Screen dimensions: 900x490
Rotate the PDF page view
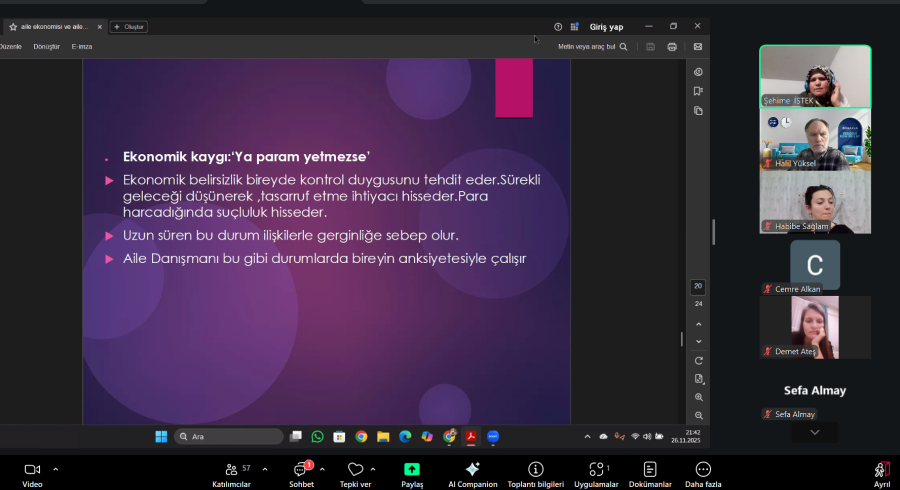[698, 360]
